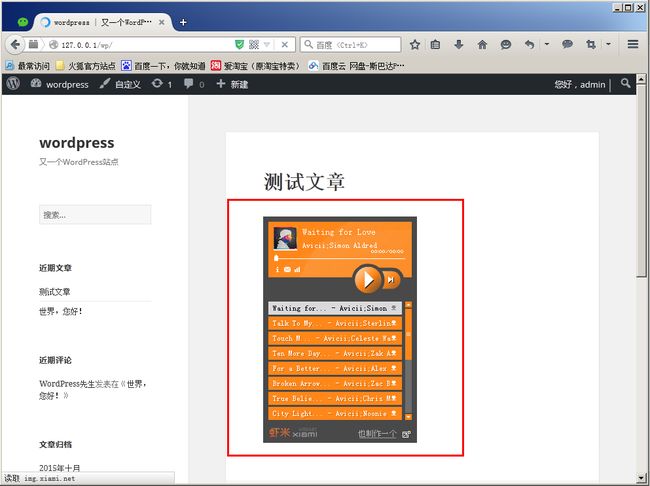
Task: Expand the dropdown next to the crop icon
Action: click(x=608, y=44)
